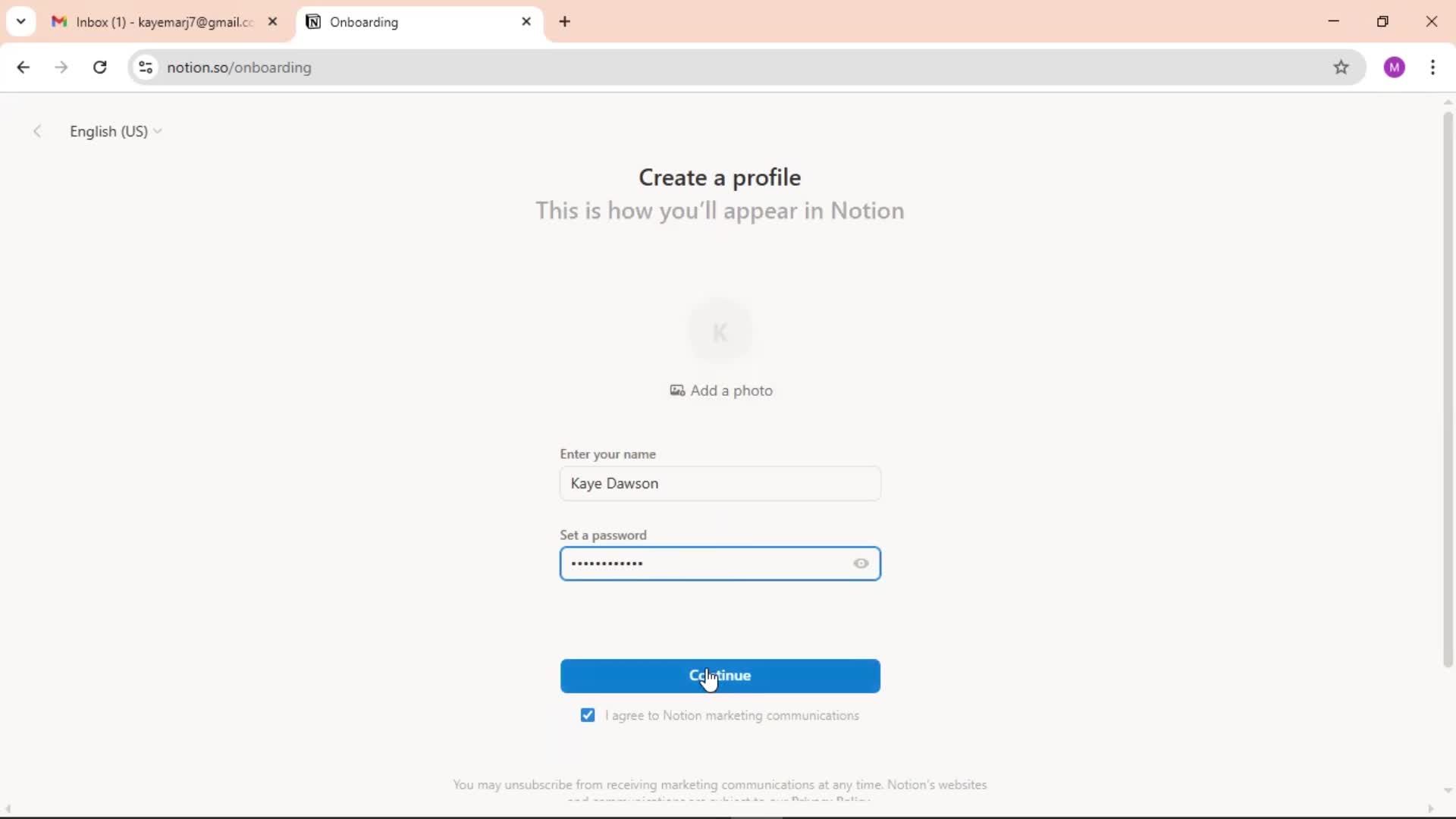This screenshot has height=819, width=1456.
Task: Click the scroll left arrow of horizontal scrollbar
Action: (x=8, y=809)
